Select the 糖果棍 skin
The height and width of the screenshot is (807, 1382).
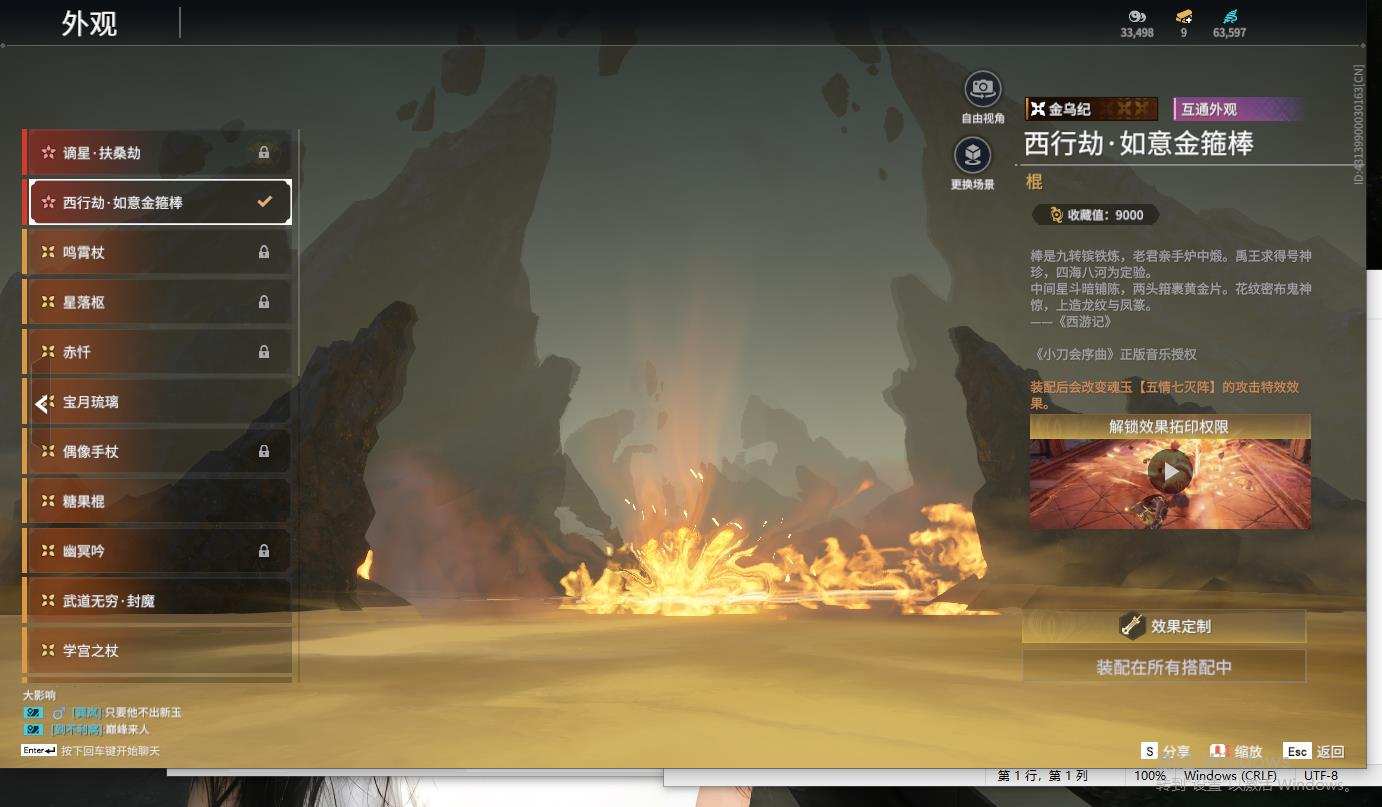(158, 501)
